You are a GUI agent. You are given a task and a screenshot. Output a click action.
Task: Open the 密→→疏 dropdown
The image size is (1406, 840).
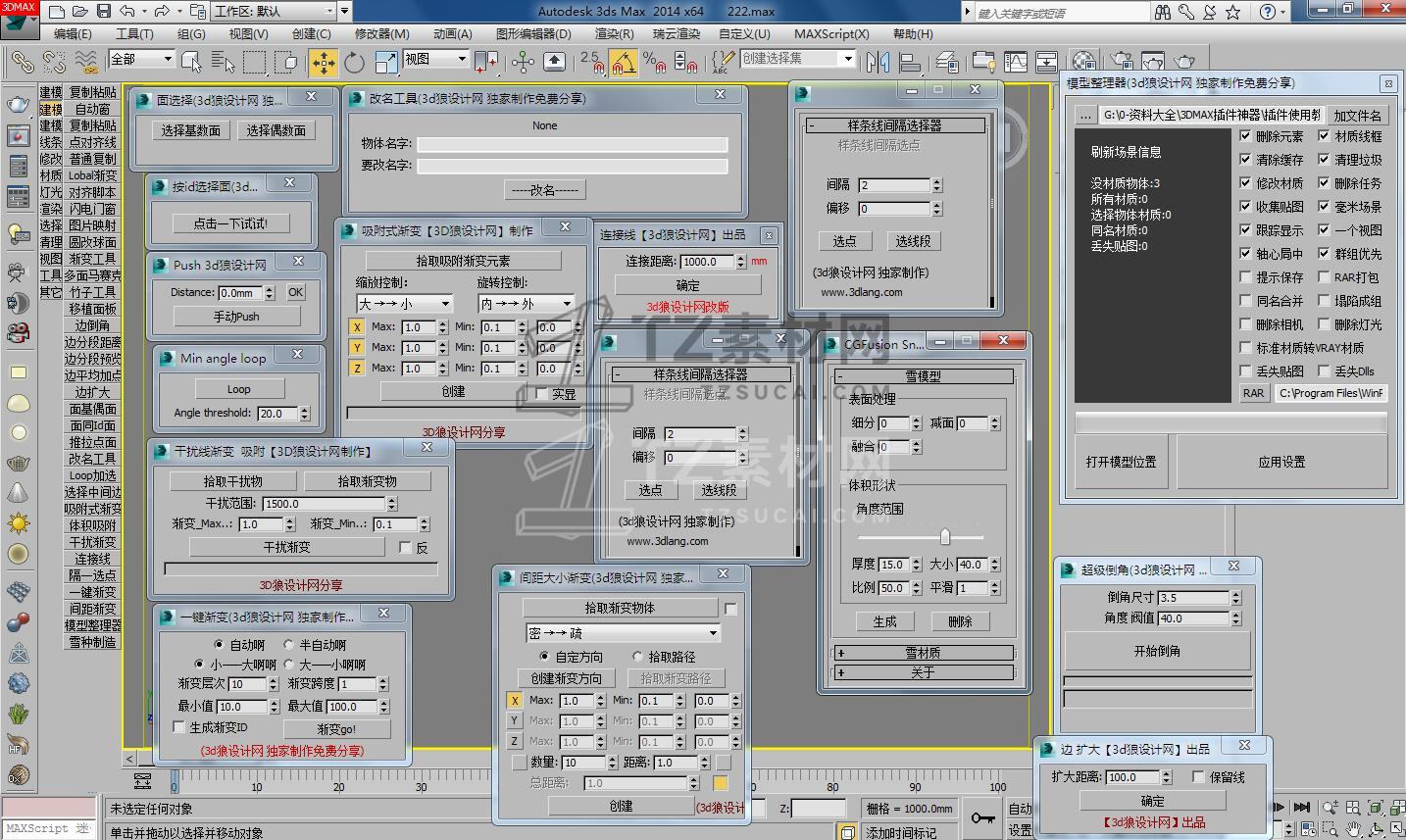pyautogui.click(x=623, y=633)
